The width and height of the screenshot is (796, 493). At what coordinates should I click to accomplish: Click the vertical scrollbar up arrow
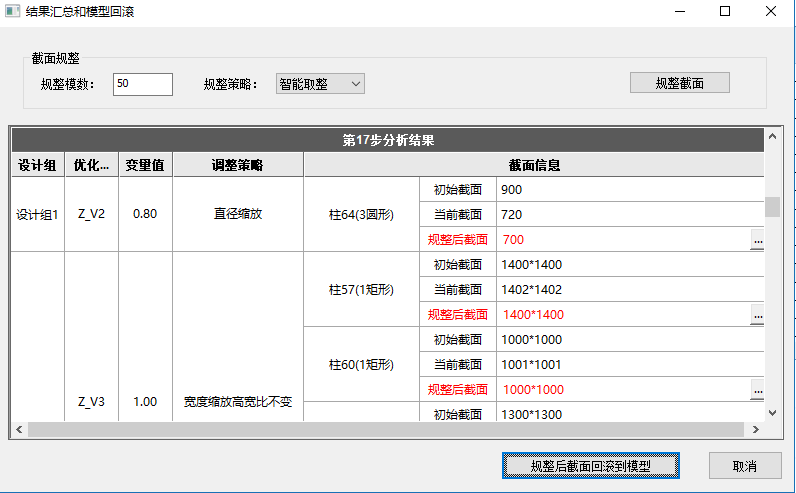click(772, 135)
